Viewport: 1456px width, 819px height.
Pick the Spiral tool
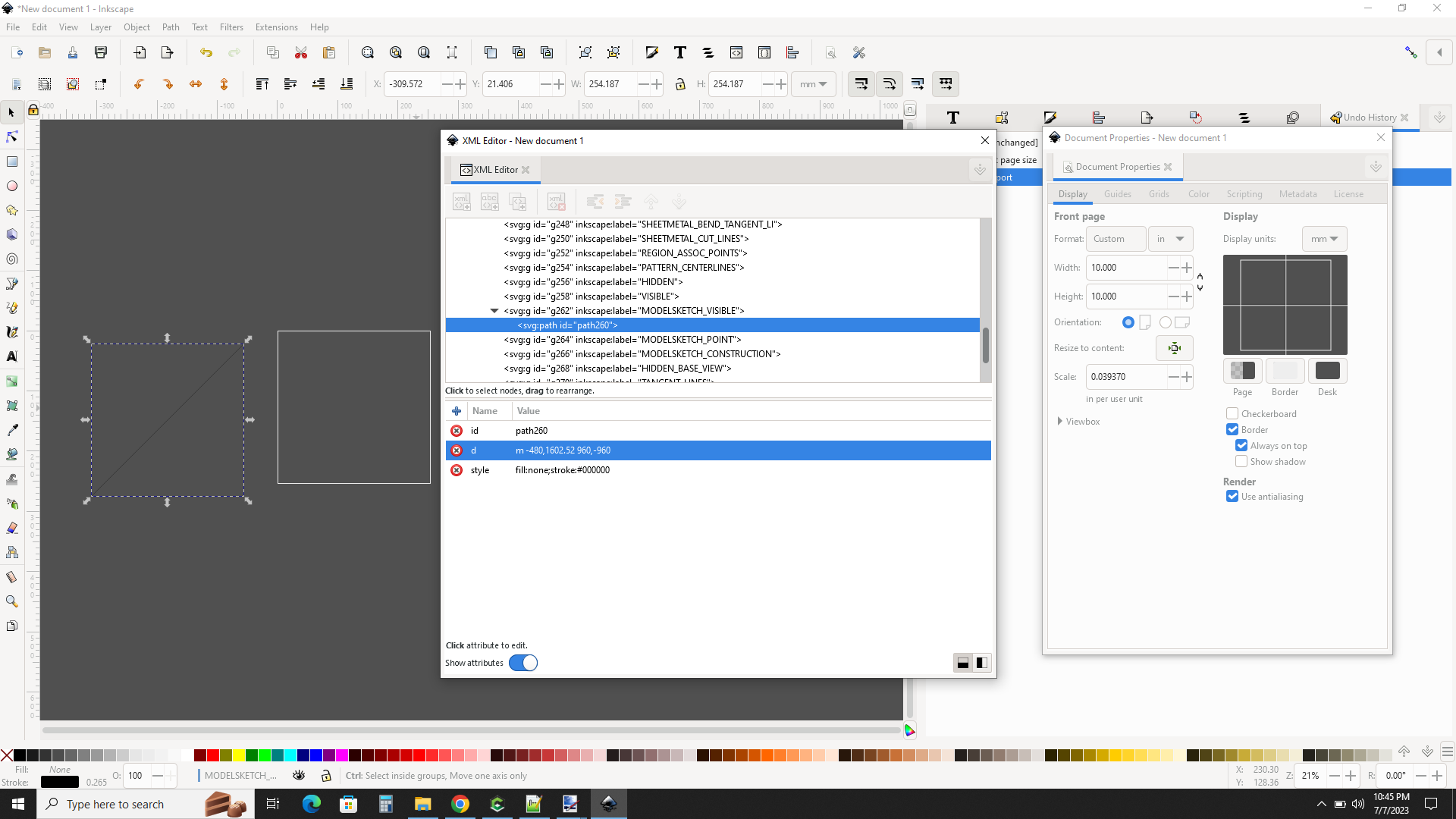[x=12, y=259]
